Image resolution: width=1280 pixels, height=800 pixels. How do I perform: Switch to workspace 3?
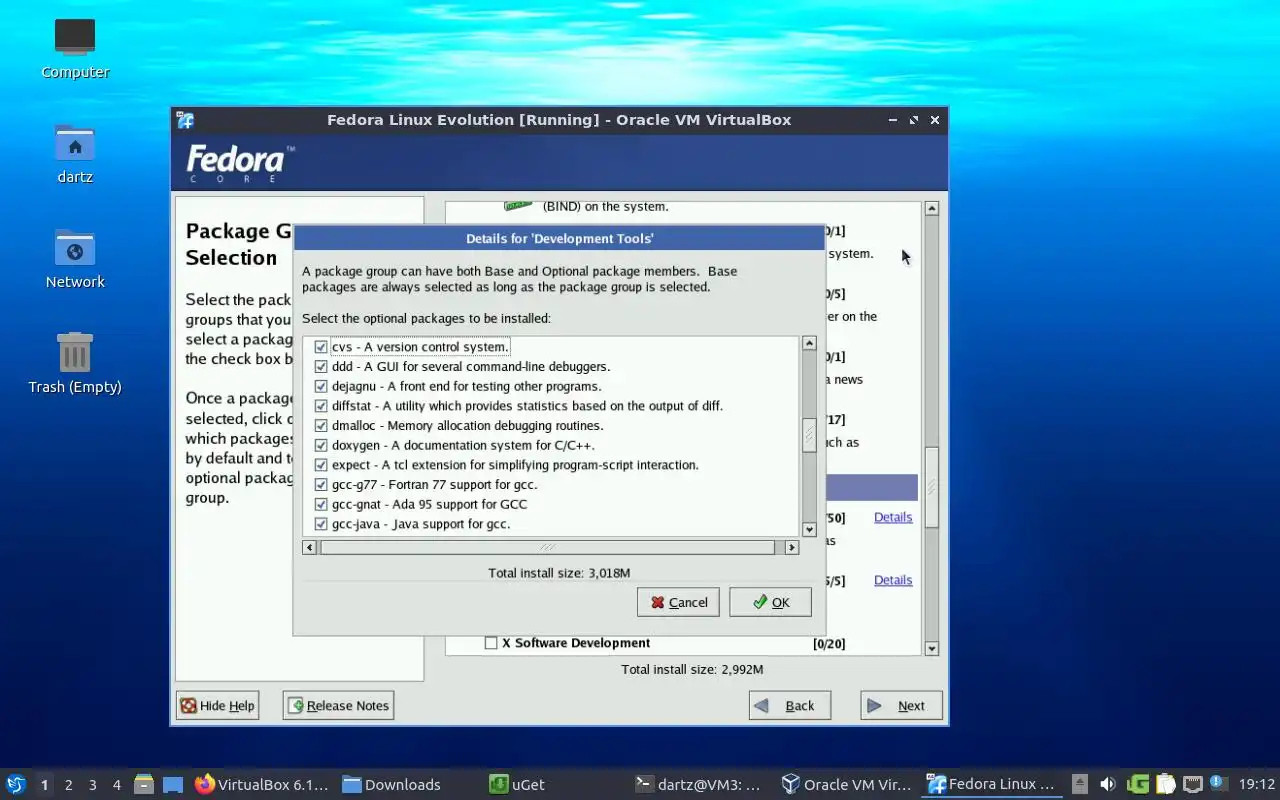(x=92, y=785)
